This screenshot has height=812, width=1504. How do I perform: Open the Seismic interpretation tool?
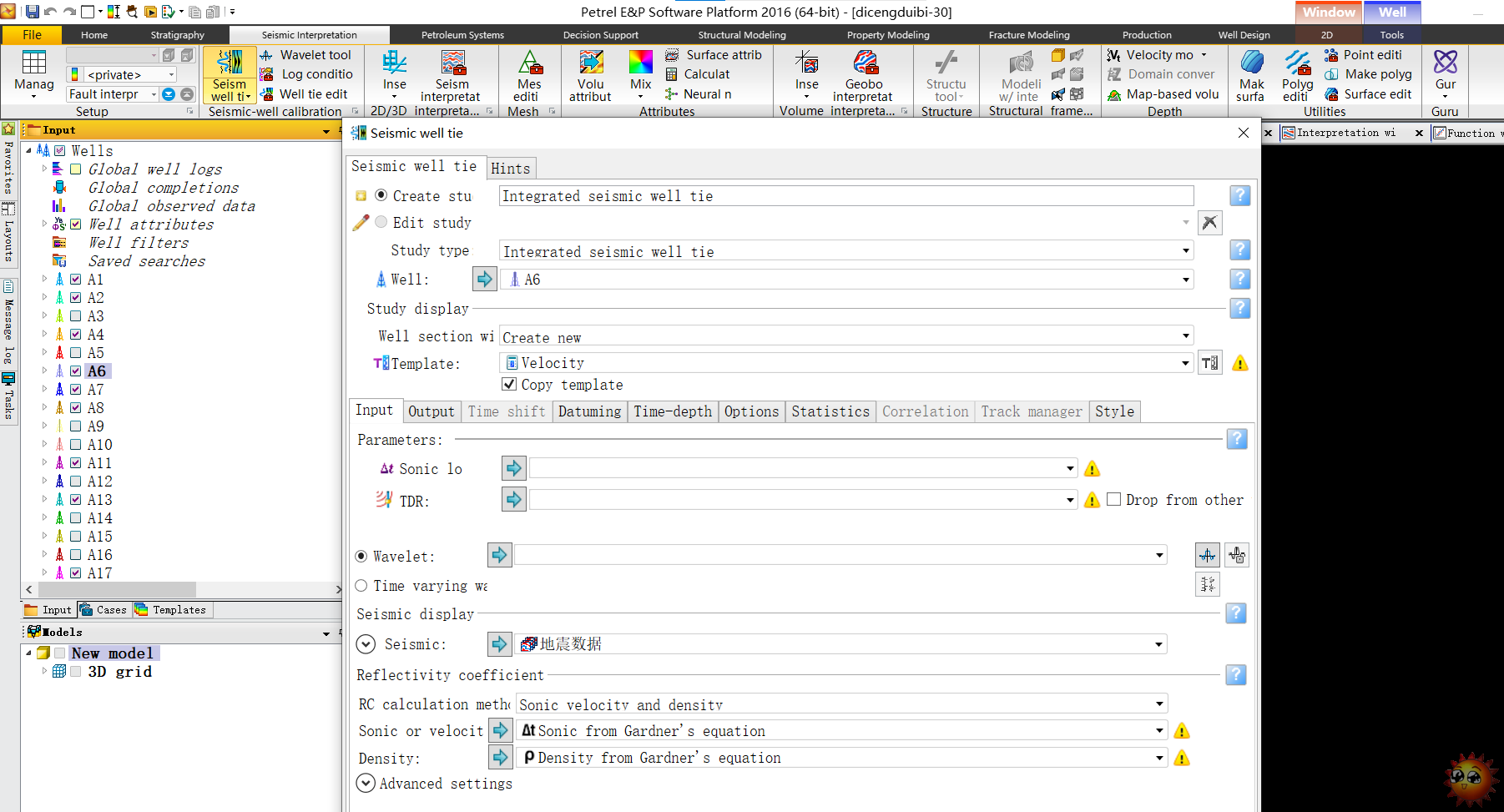[x=452, y=75]
